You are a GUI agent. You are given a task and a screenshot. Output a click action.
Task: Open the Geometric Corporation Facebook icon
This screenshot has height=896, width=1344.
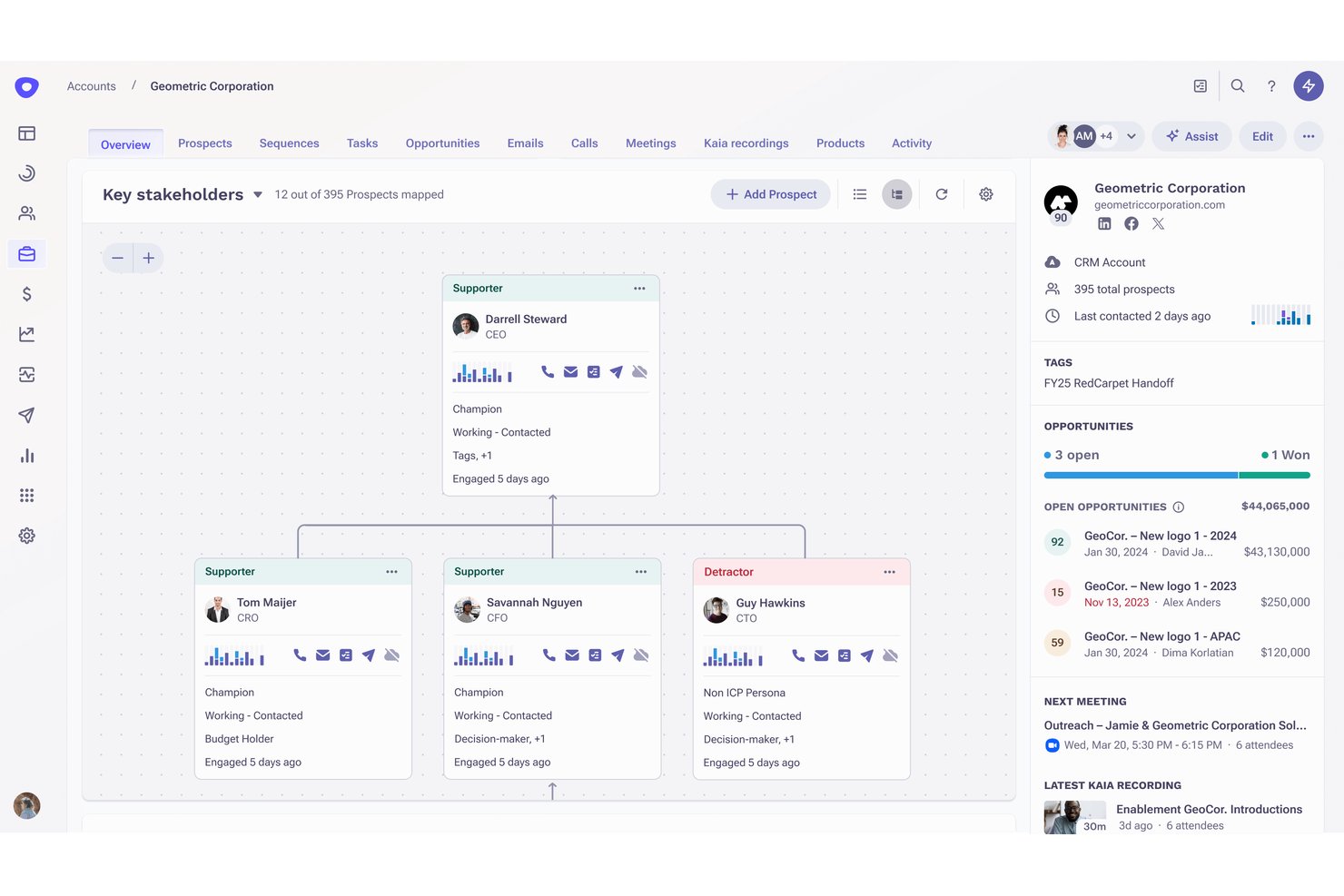[1132, 223]
